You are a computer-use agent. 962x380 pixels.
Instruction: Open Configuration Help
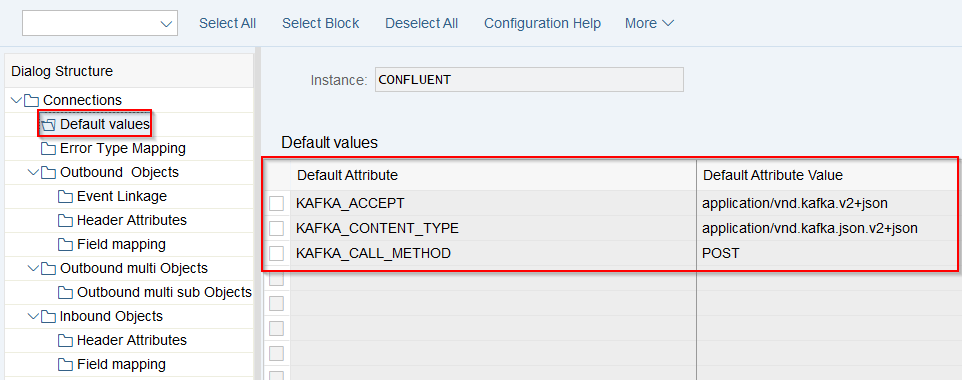542,23
